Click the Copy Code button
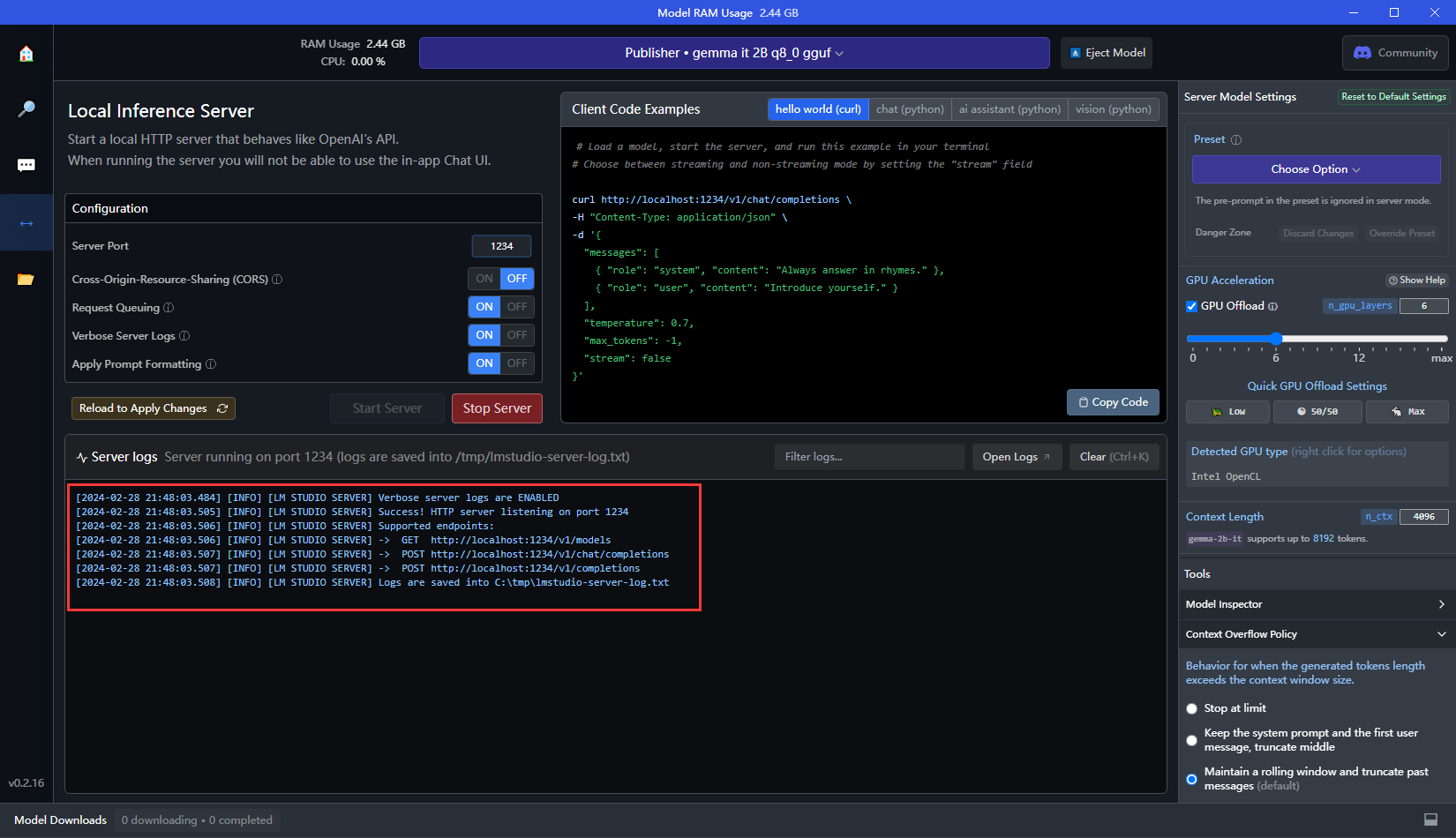This screenshot has width=1456, height=838. point(1113,402)
